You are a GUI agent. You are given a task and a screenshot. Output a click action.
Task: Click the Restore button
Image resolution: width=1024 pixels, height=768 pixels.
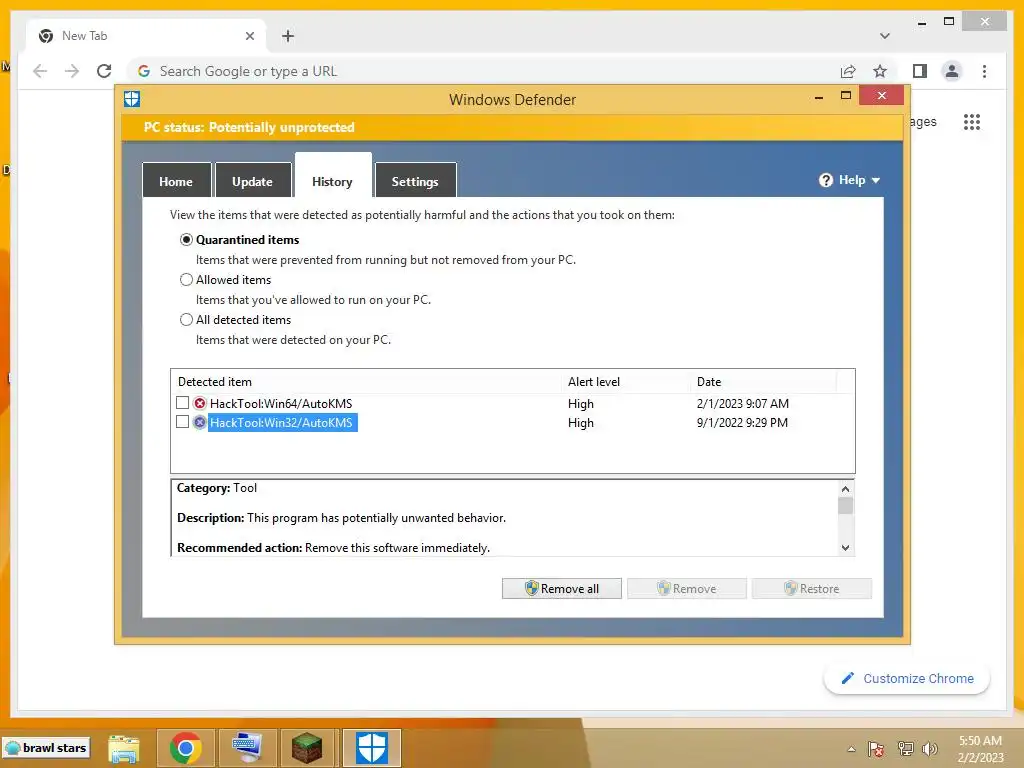pyautogui.click(x=812, y=588)
